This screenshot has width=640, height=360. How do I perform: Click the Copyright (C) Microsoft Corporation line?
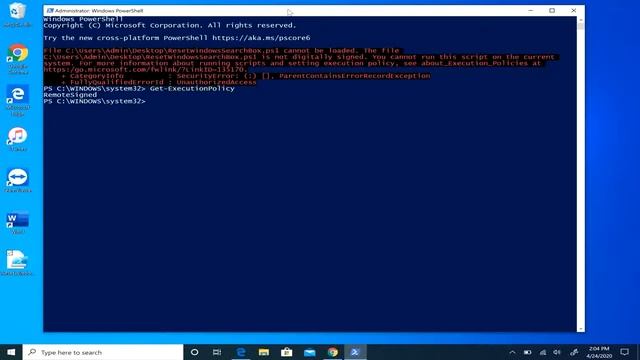coord(170,25)
